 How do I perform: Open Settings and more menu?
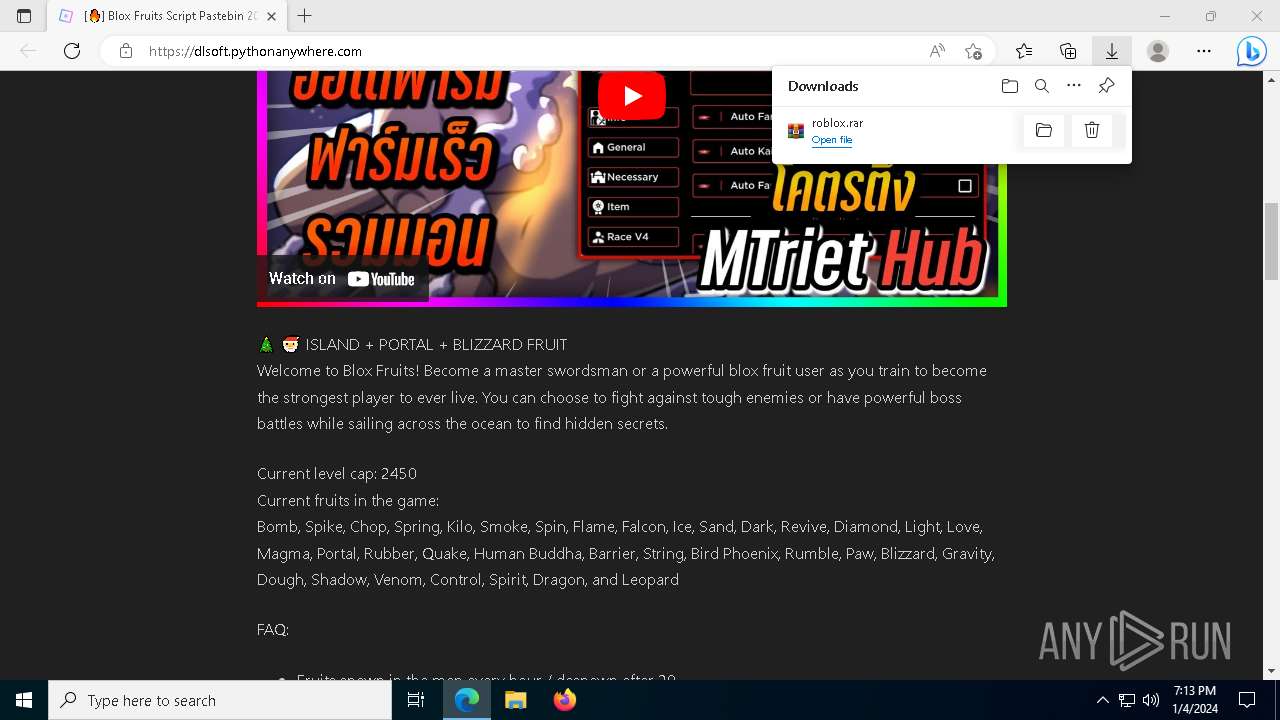click(1204, 51)
